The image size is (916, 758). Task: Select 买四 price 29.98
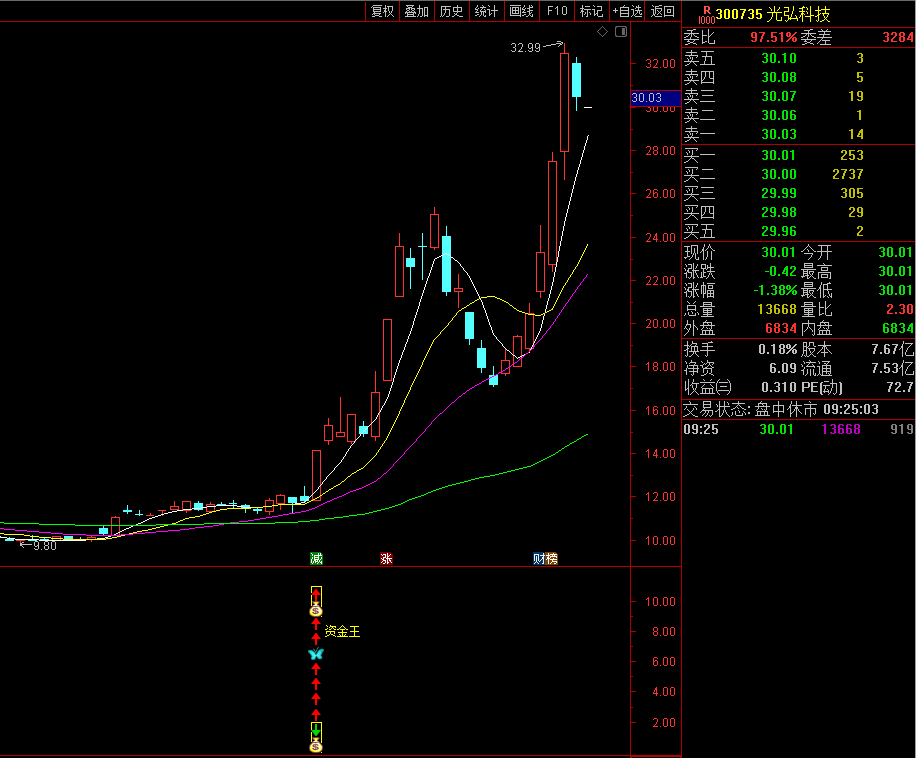[x=779, y=213]
